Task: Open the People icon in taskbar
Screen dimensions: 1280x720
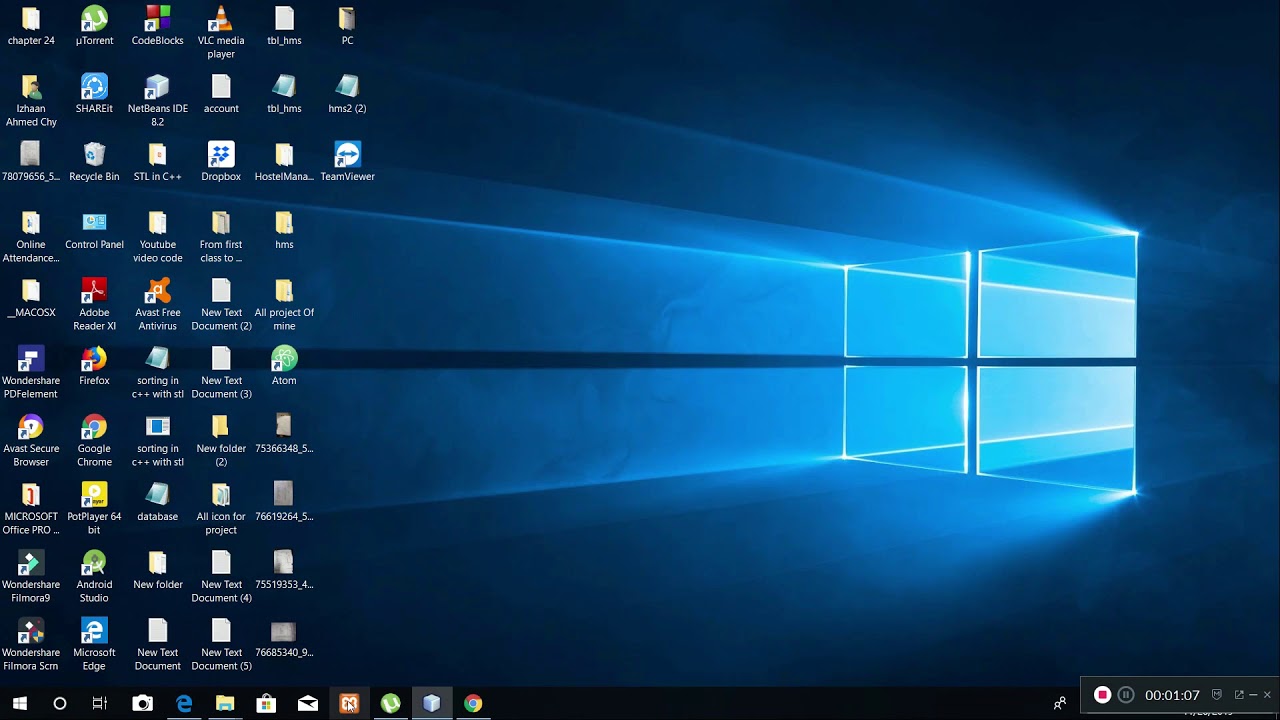Action: tap(1060, 703)
